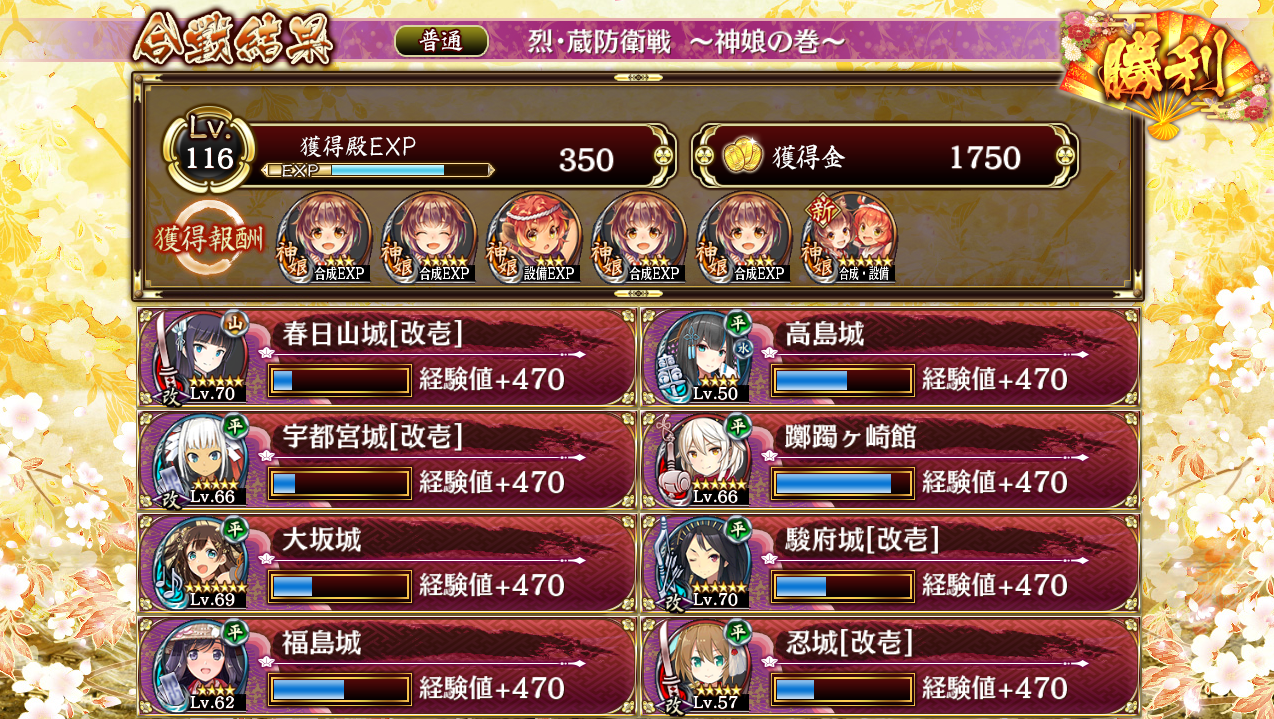Click the new 合成・設備 reward icon
Viewport: 1274px width, 719px height.
tap(849, 238)
